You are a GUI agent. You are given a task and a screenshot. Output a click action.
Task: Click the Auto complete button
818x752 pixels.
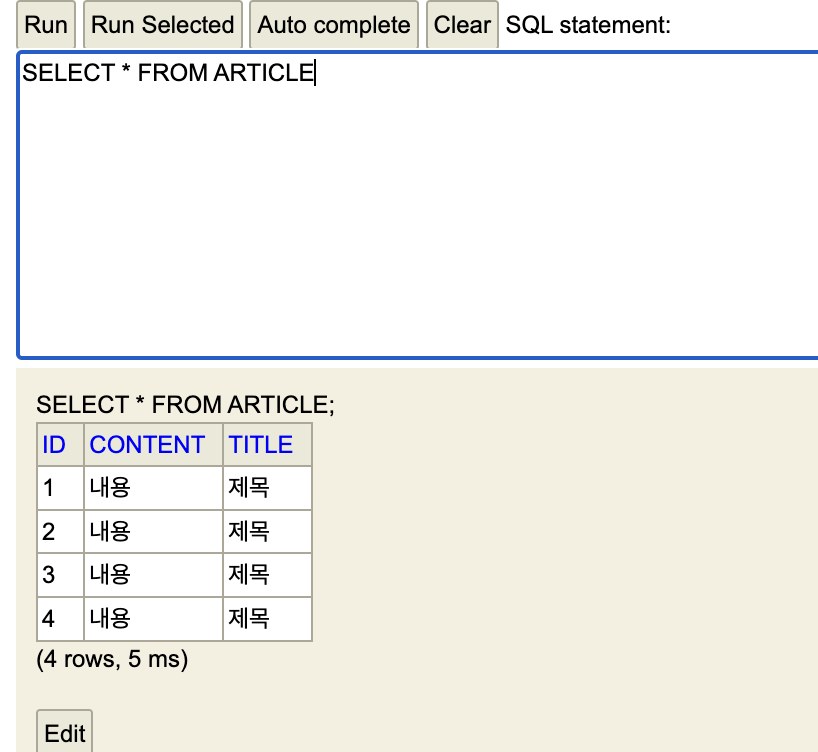click(334, 25)
